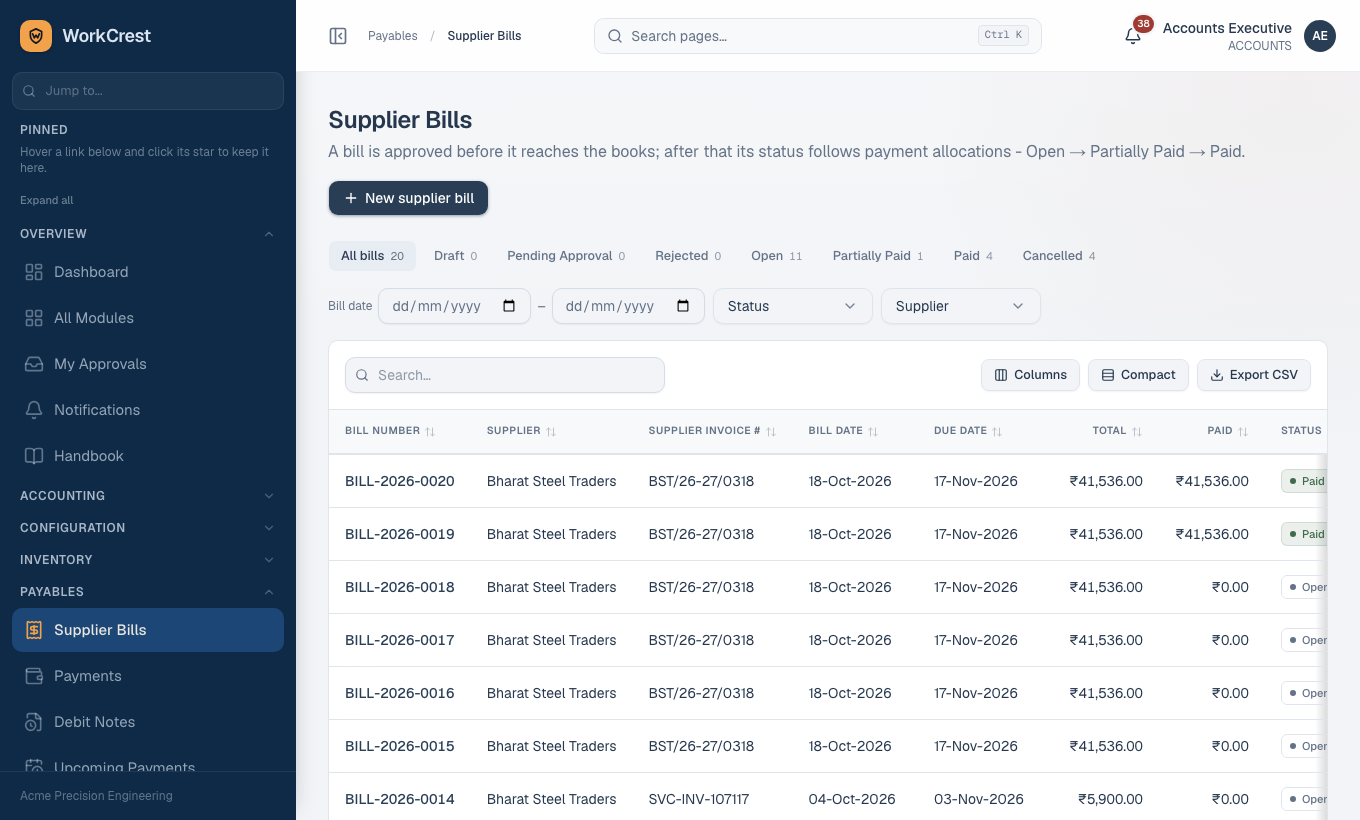Click the All Modules icon
The image size is (1360, 820).
coord(34,318)
